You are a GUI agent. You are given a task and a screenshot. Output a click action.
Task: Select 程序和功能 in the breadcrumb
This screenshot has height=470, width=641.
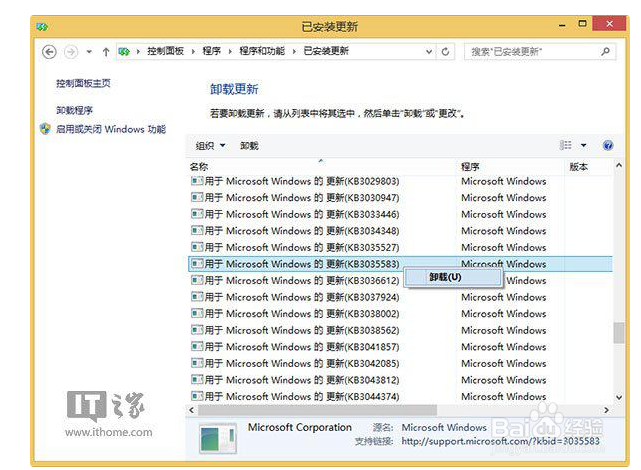pos(262,51)
